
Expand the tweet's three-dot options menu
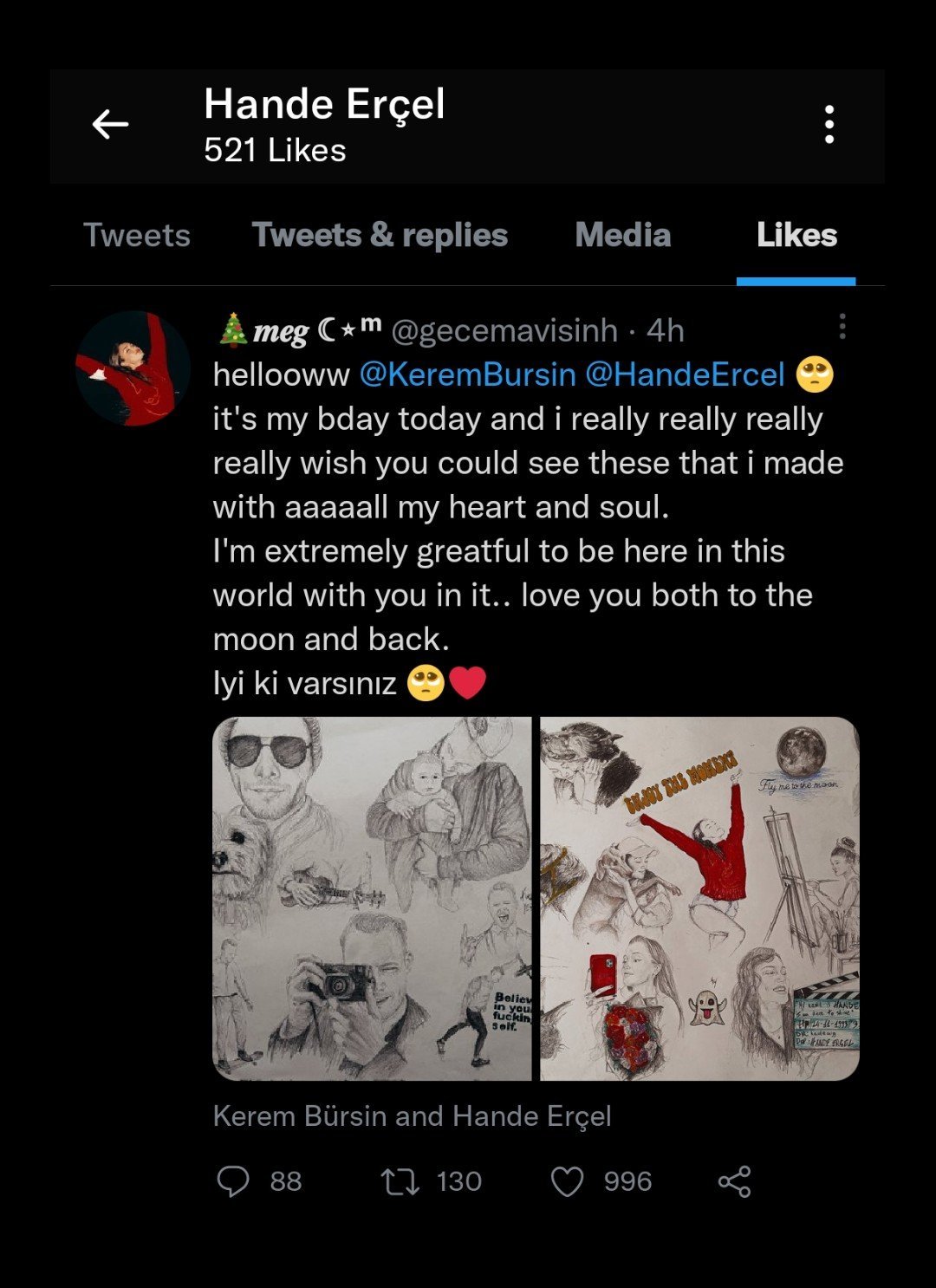[842, 327]
